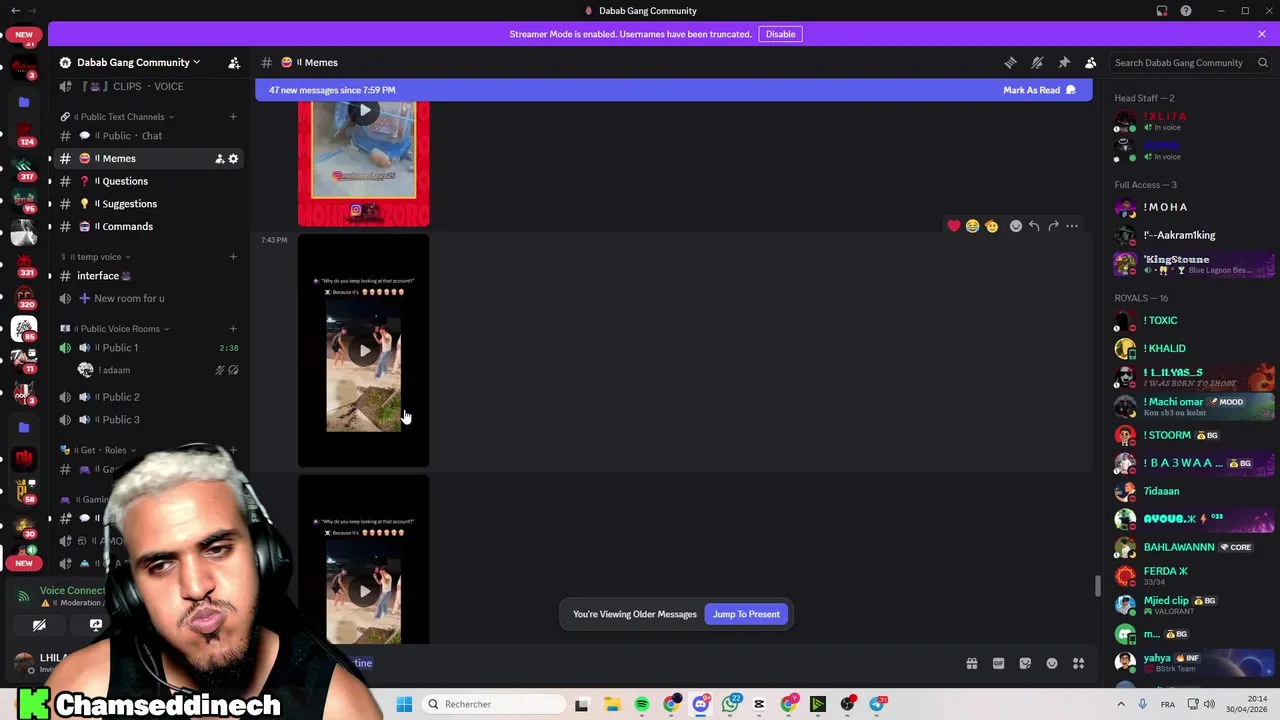Open the sticker picker
The height and width of the screenshot is (720, 1280).
click(x=1025, y=663)
